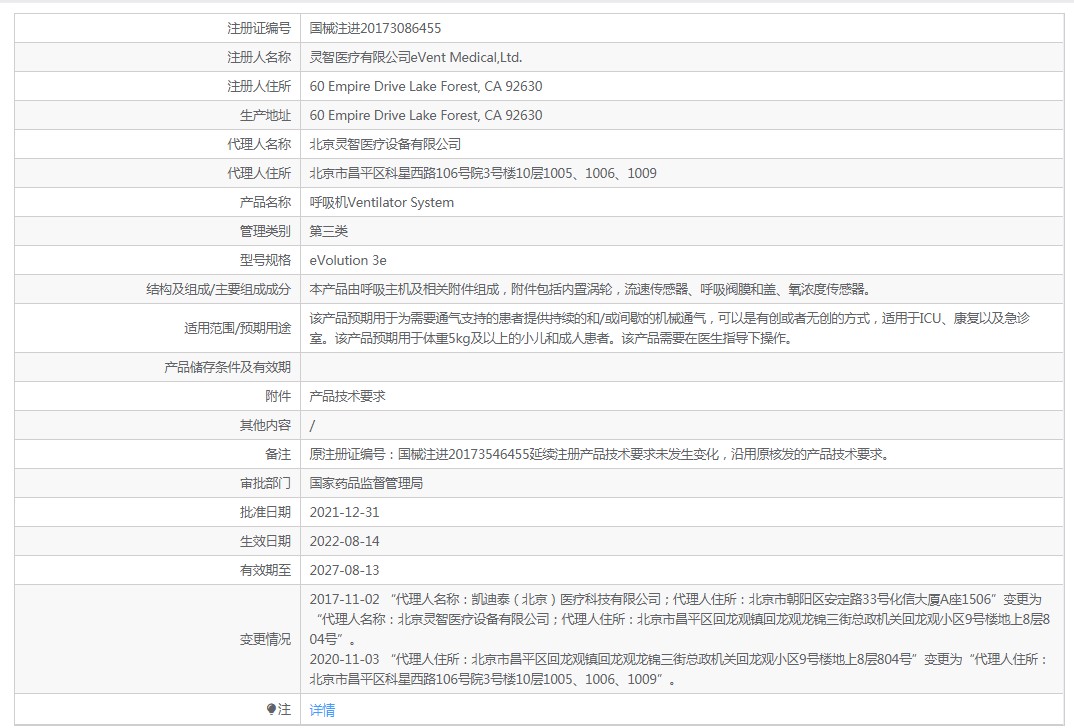Click the 注册人住所 address value
This screenshot has height=728, width=1074.
426,86
